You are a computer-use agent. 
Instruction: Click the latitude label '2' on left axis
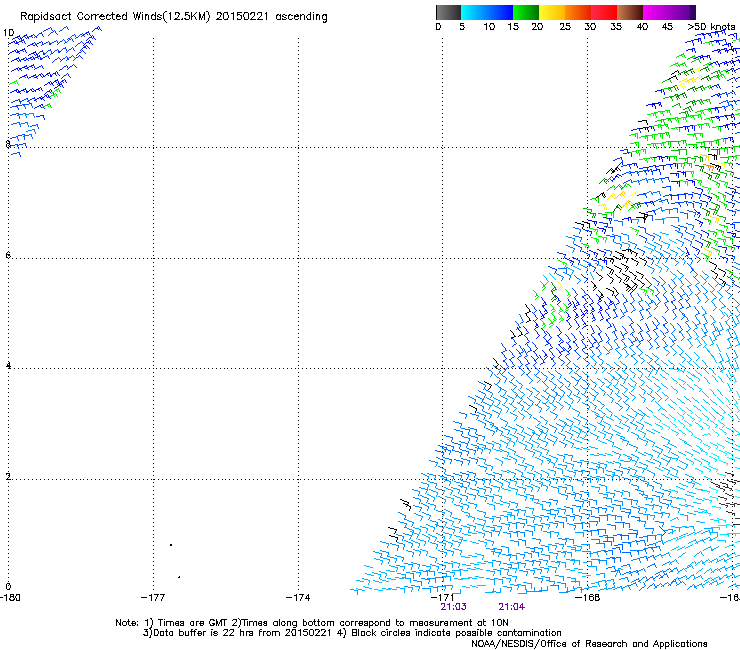click(x=8, y=477)
